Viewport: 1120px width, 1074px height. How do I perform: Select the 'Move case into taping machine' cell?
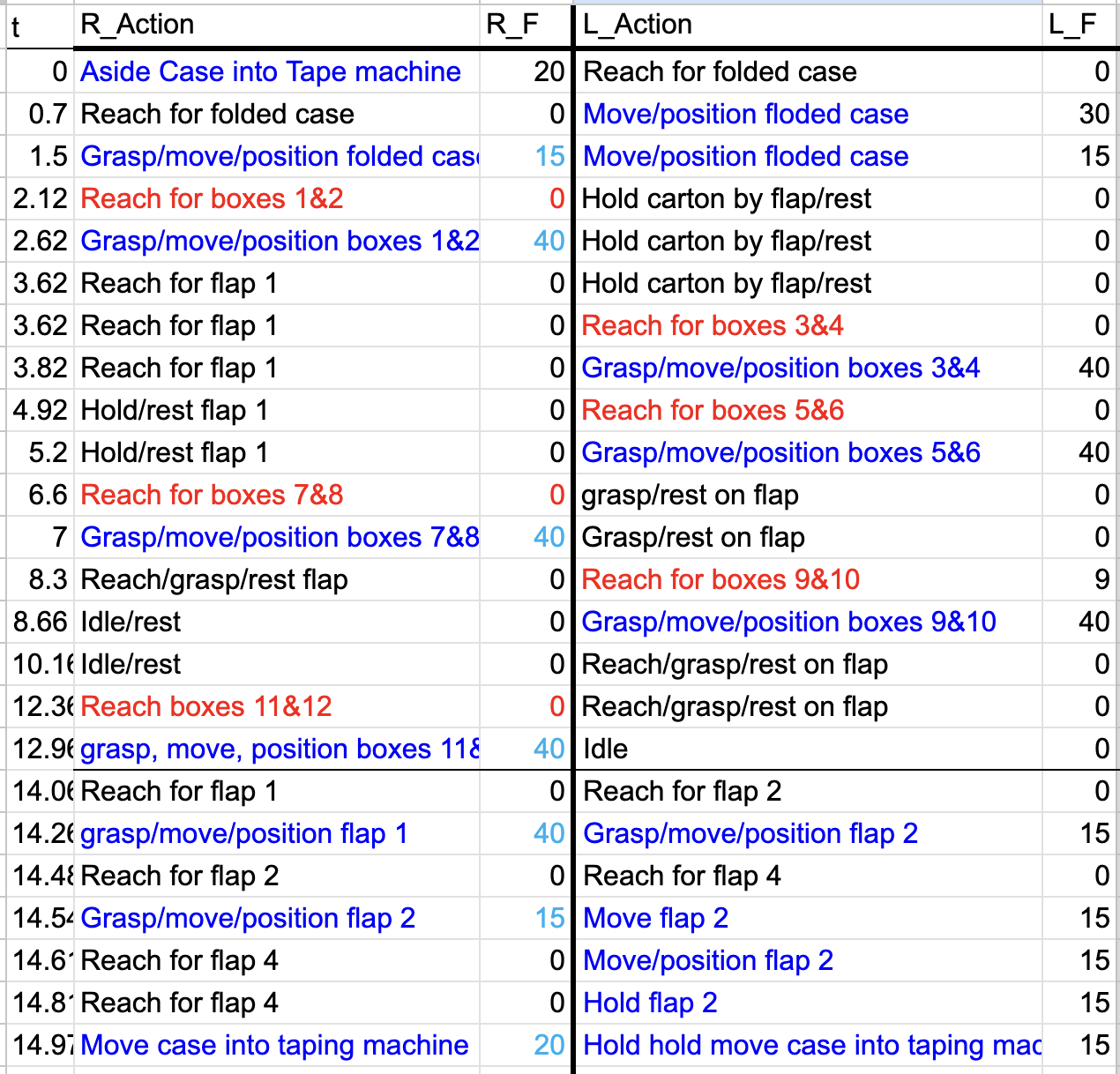tap(273, 1045)
